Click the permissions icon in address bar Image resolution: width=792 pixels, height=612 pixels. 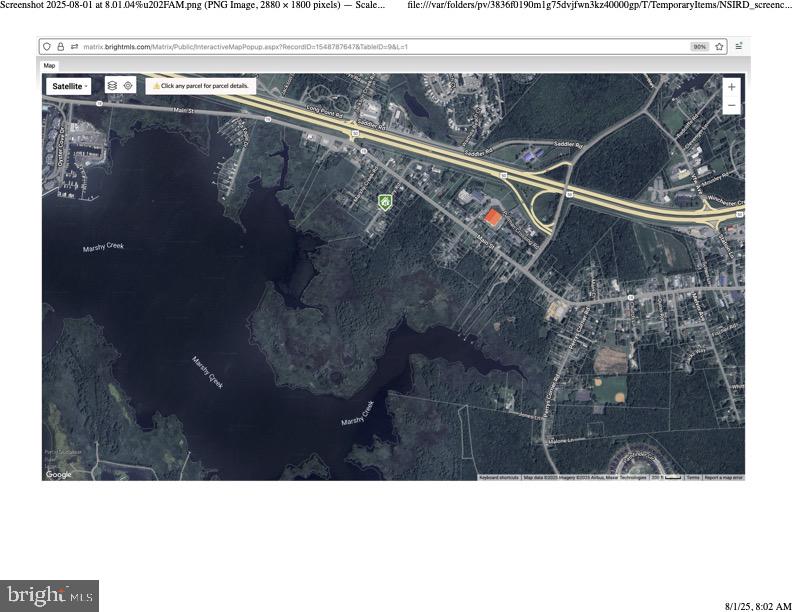click(x=74, y=47)
